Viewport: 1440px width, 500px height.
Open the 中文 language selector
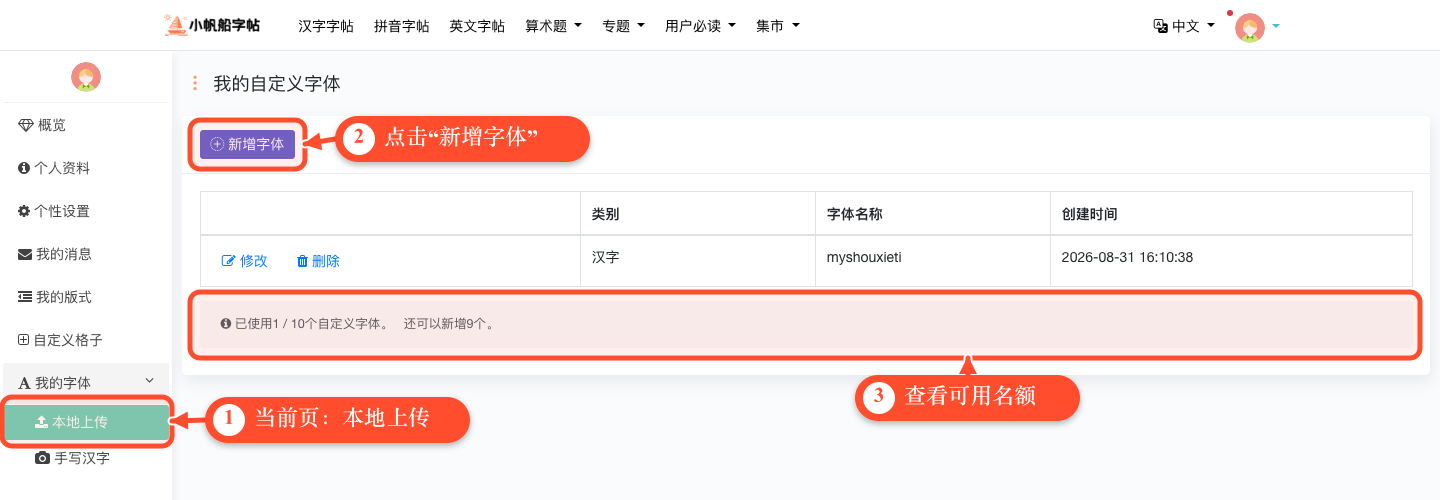pos(1184,26)
